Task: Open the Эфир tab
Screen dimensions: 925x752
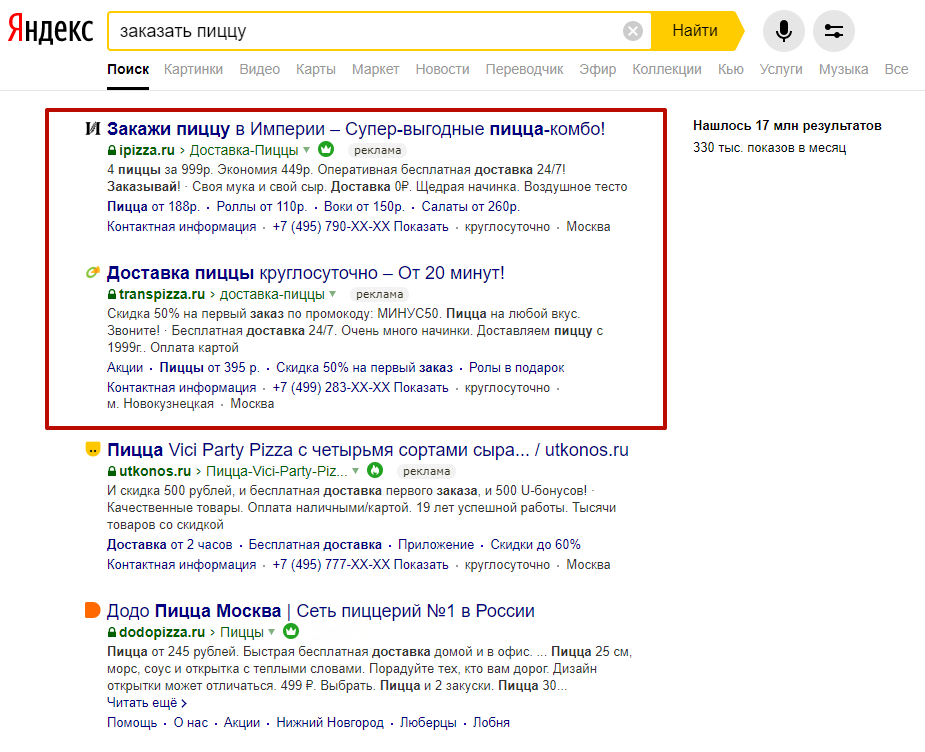Action: 598,70
